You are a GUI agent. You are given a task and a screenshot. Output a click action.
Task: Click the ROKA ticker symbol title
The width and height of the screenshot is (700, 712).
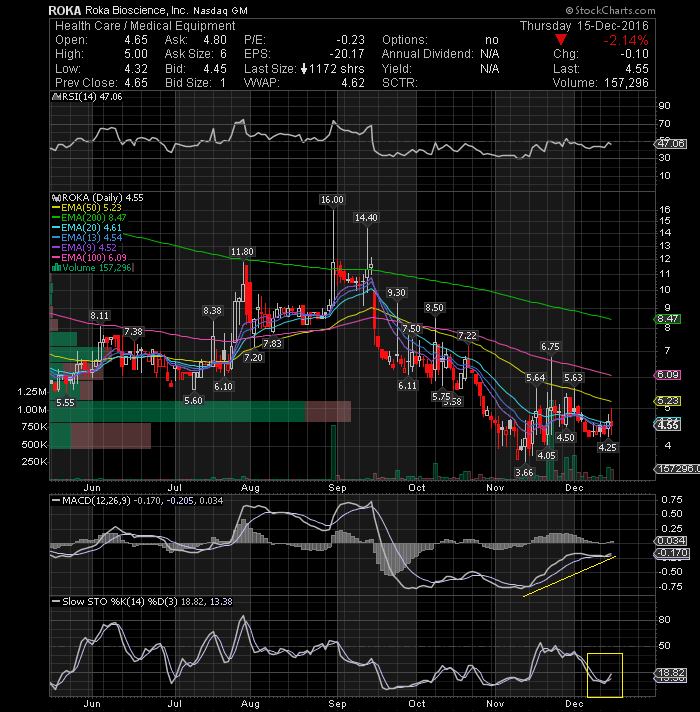click(x=65, y=10)
